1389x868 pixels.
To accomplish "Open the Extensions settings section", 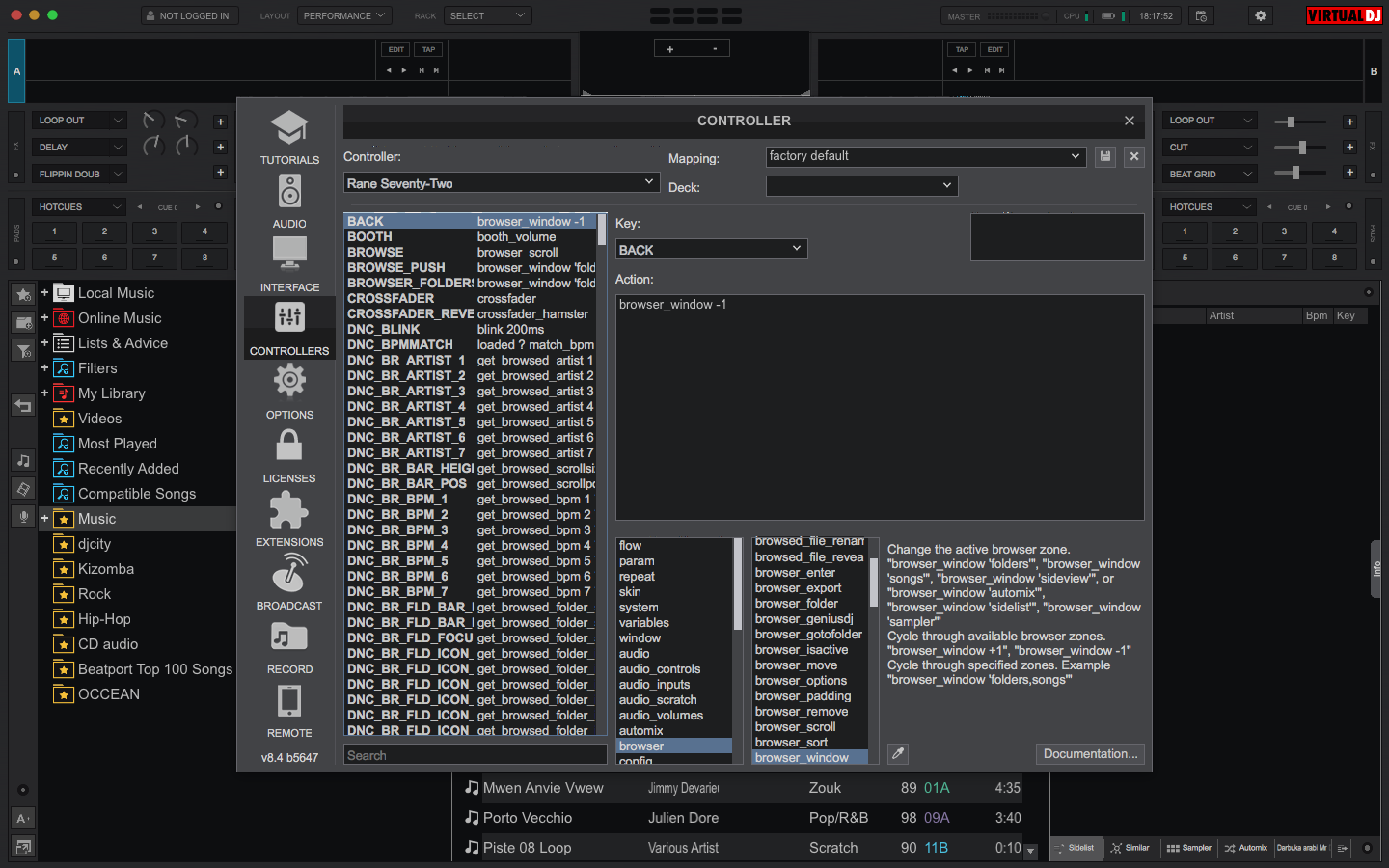I will tap(289, 521).
